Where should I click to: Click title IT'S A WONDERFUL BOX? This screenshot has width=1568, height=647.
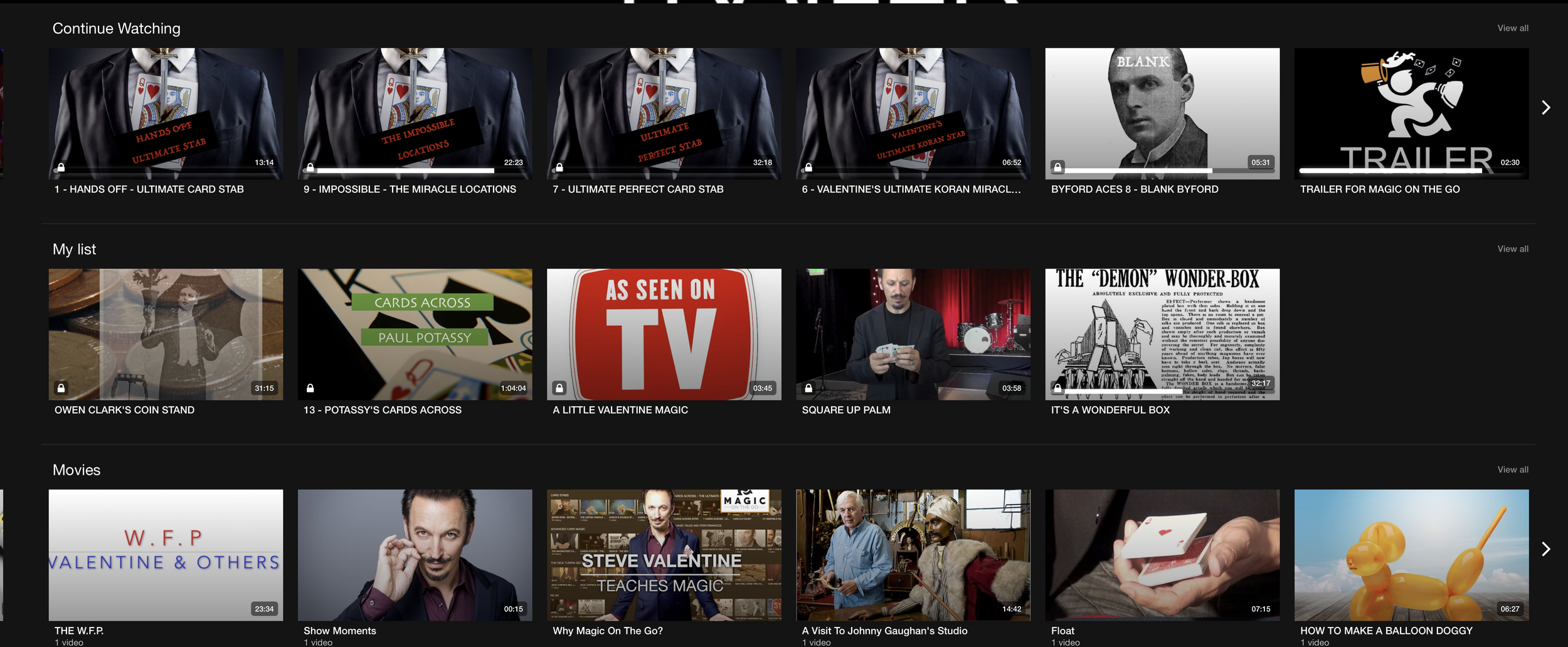[1110, 410]
